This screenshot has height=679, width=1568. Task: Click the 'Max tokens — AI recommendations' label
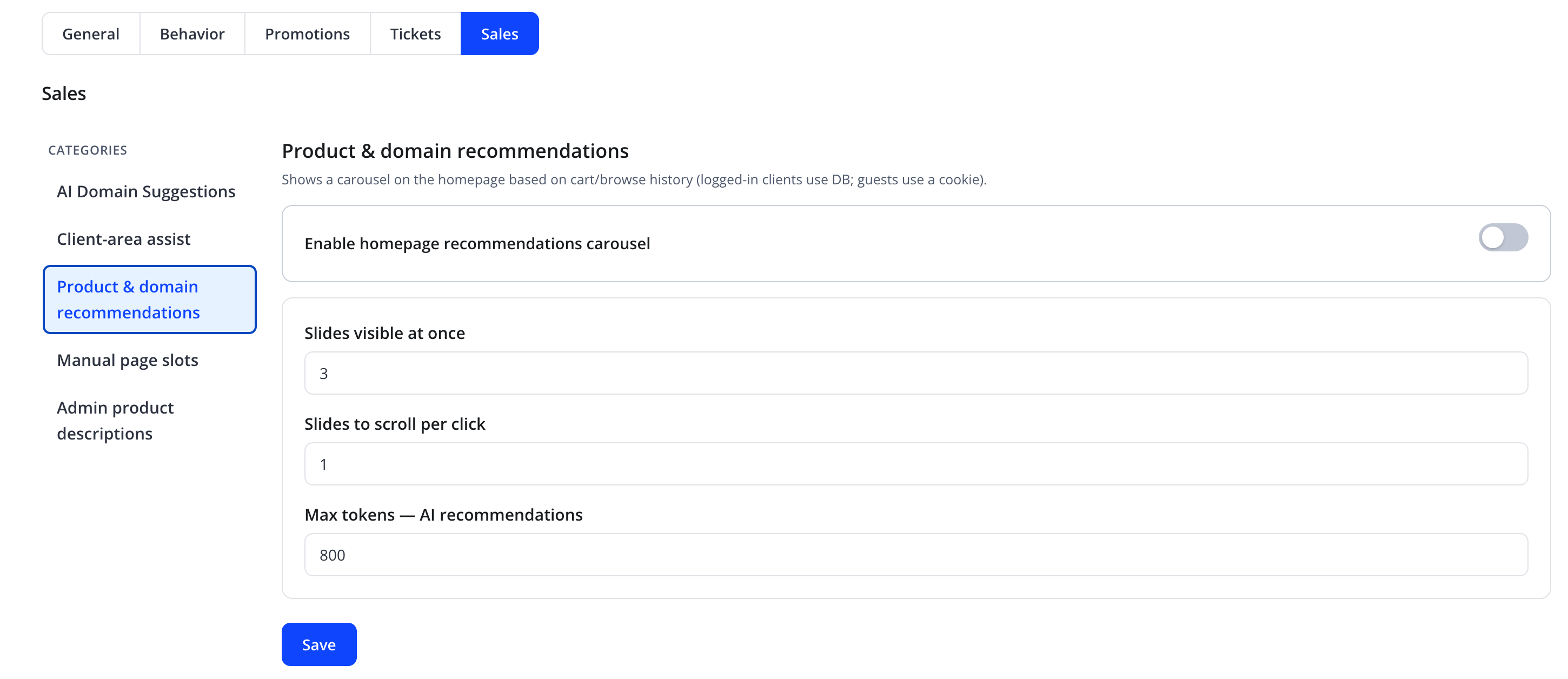(444, 515)
